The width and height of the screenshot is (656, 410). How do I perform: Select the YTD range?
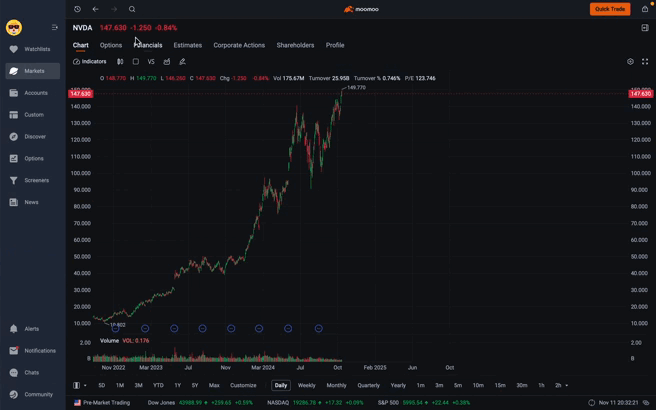click(158, 385)
